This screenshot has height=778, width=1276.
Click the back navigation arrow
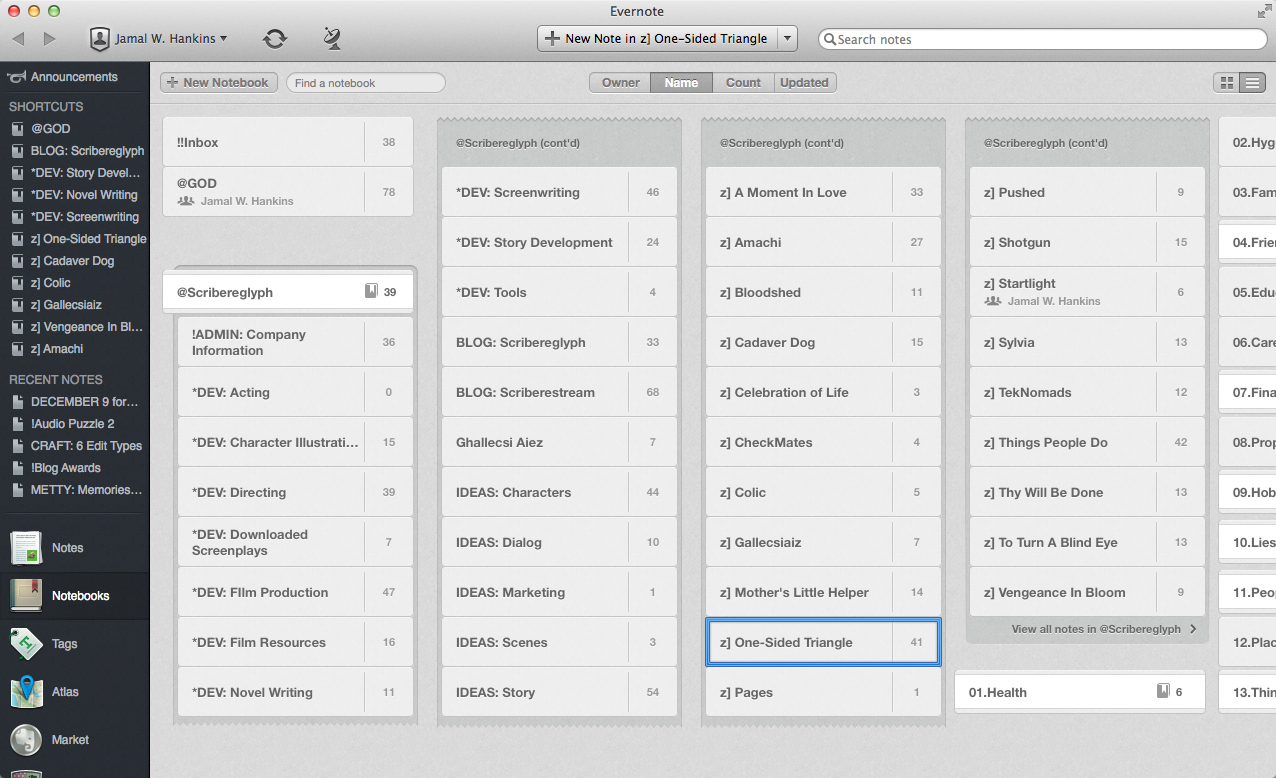19,39
